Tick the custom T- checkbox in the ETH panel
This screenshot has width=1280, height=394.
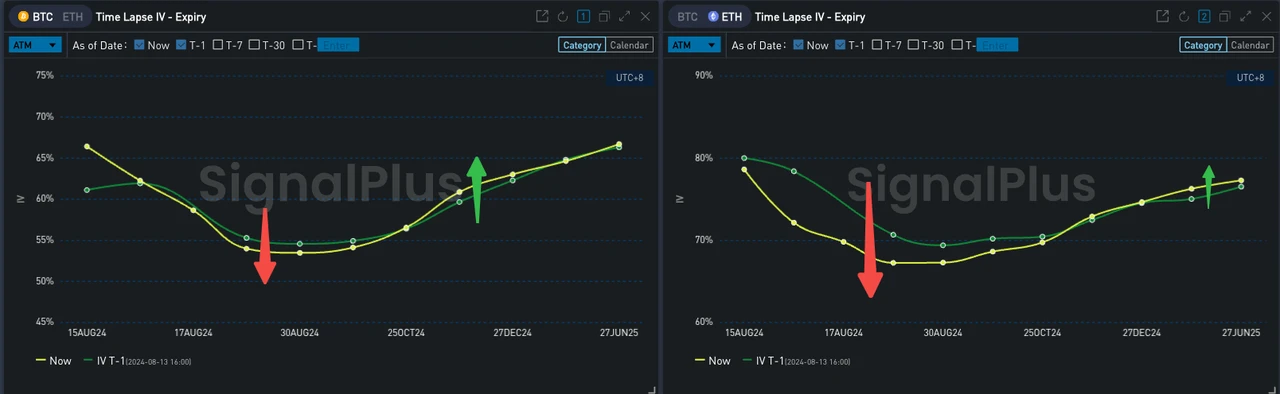pyautogui.click(x=958, y=45)
